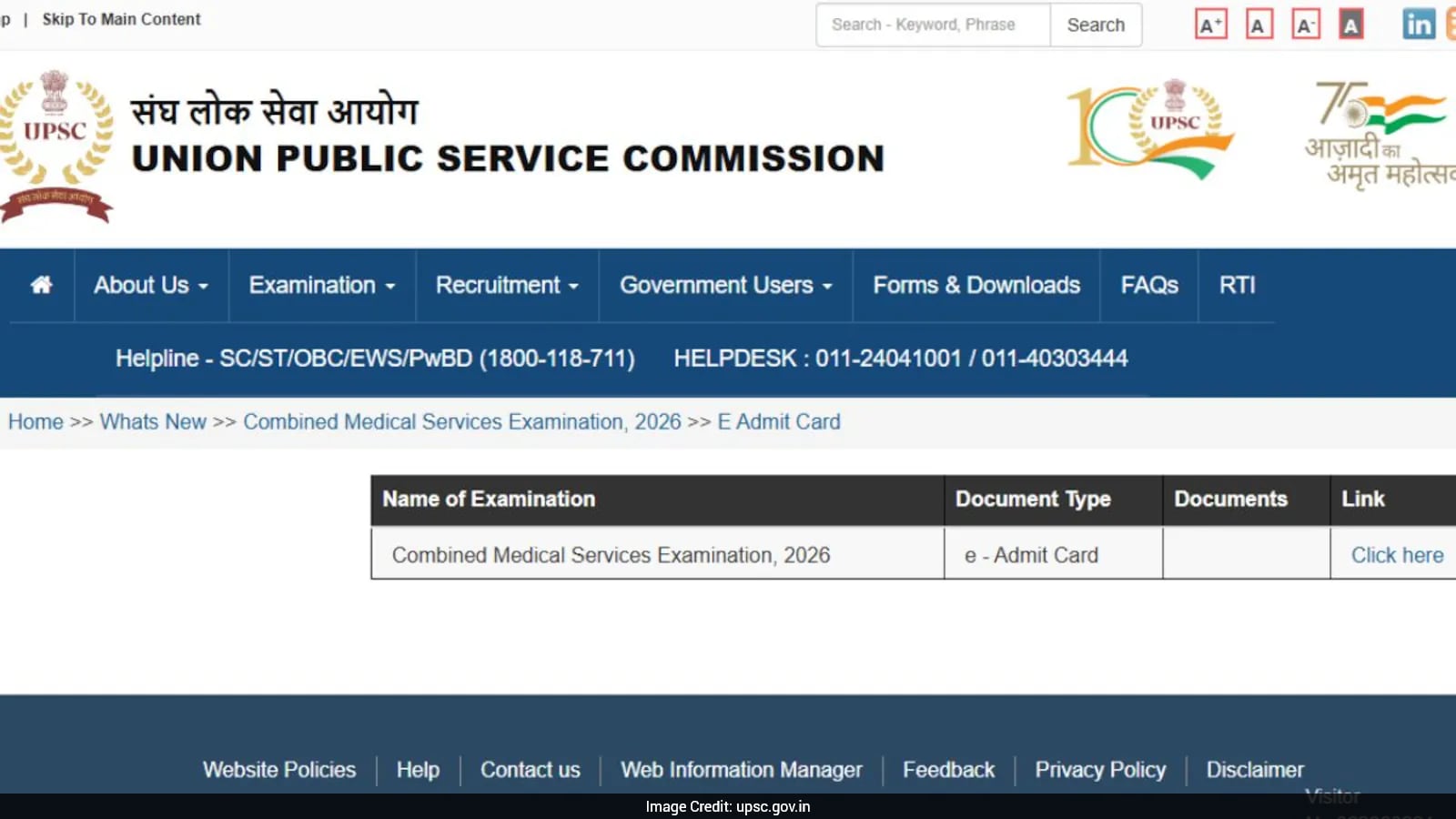This screenshot has width=1456, height=819.
Task: Open Feedback footer link
Action: 948,770
